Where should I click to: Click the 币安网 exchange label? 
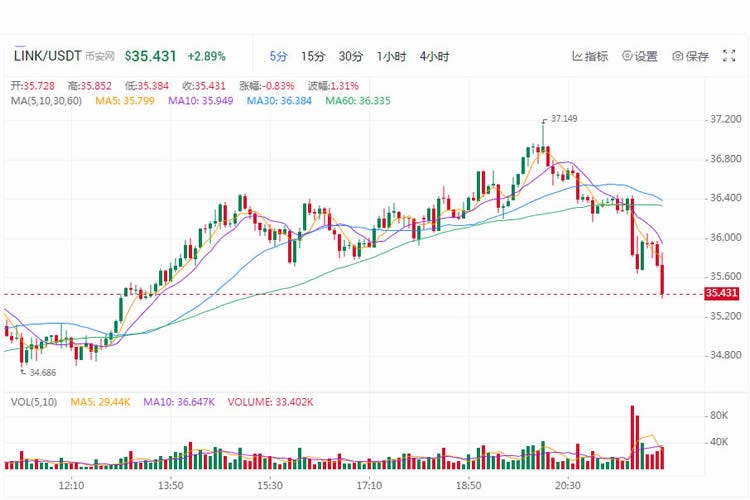100,56
